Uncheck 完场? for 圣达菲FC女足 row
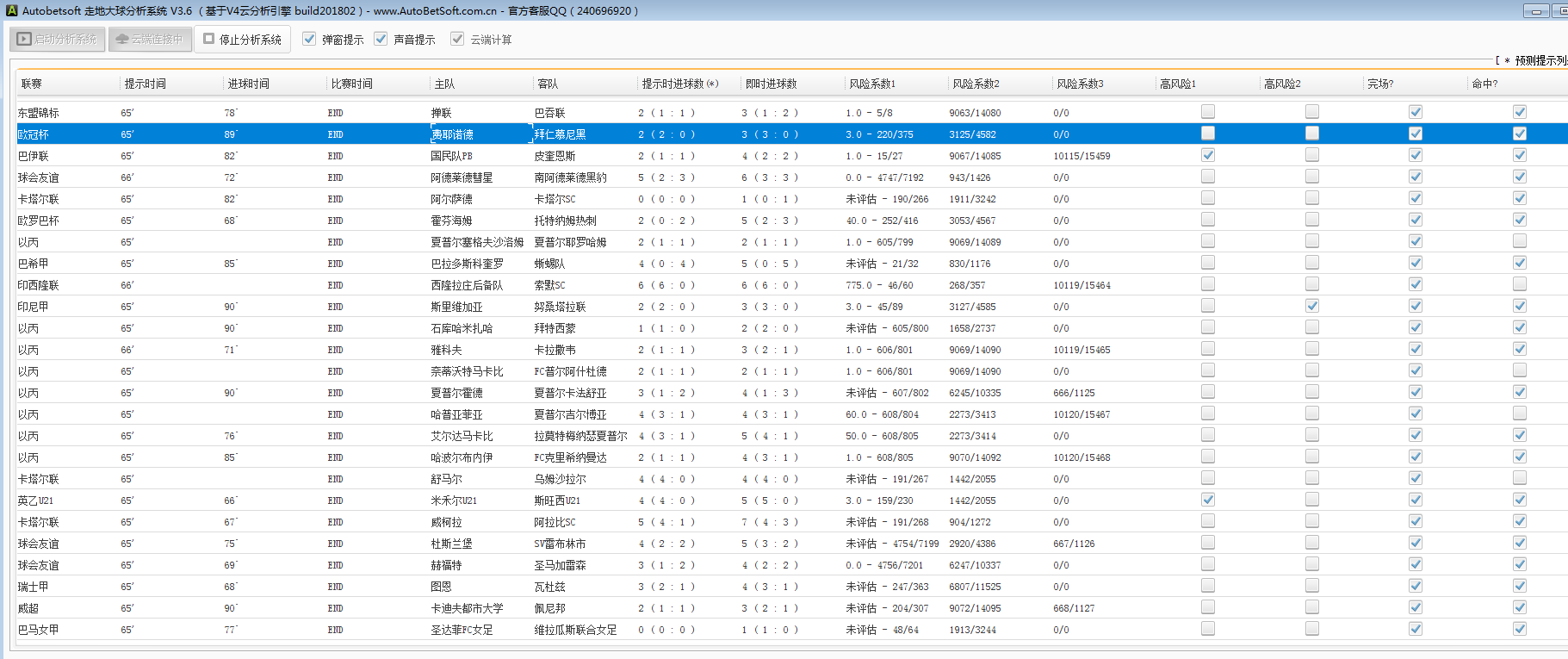The width and height of the screenshot is (1568, 659). pyautogui.click(x=1415, y=629)
